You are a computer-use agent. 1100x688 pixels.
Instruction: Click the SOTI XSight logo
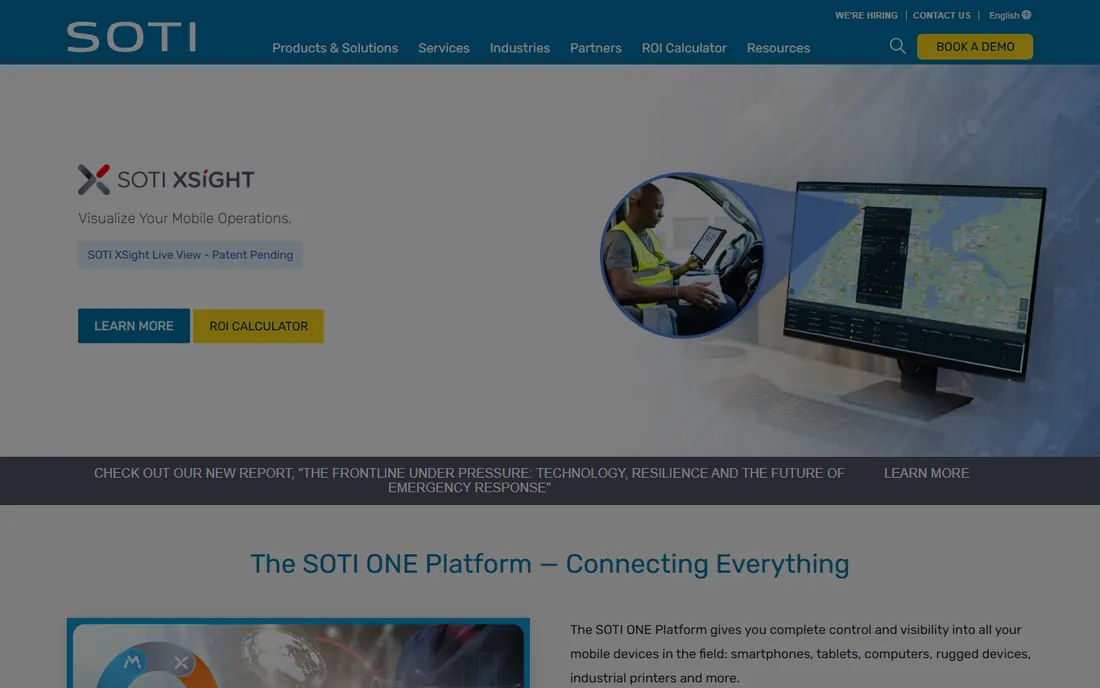pyautogui.click(x=166, y=180)
